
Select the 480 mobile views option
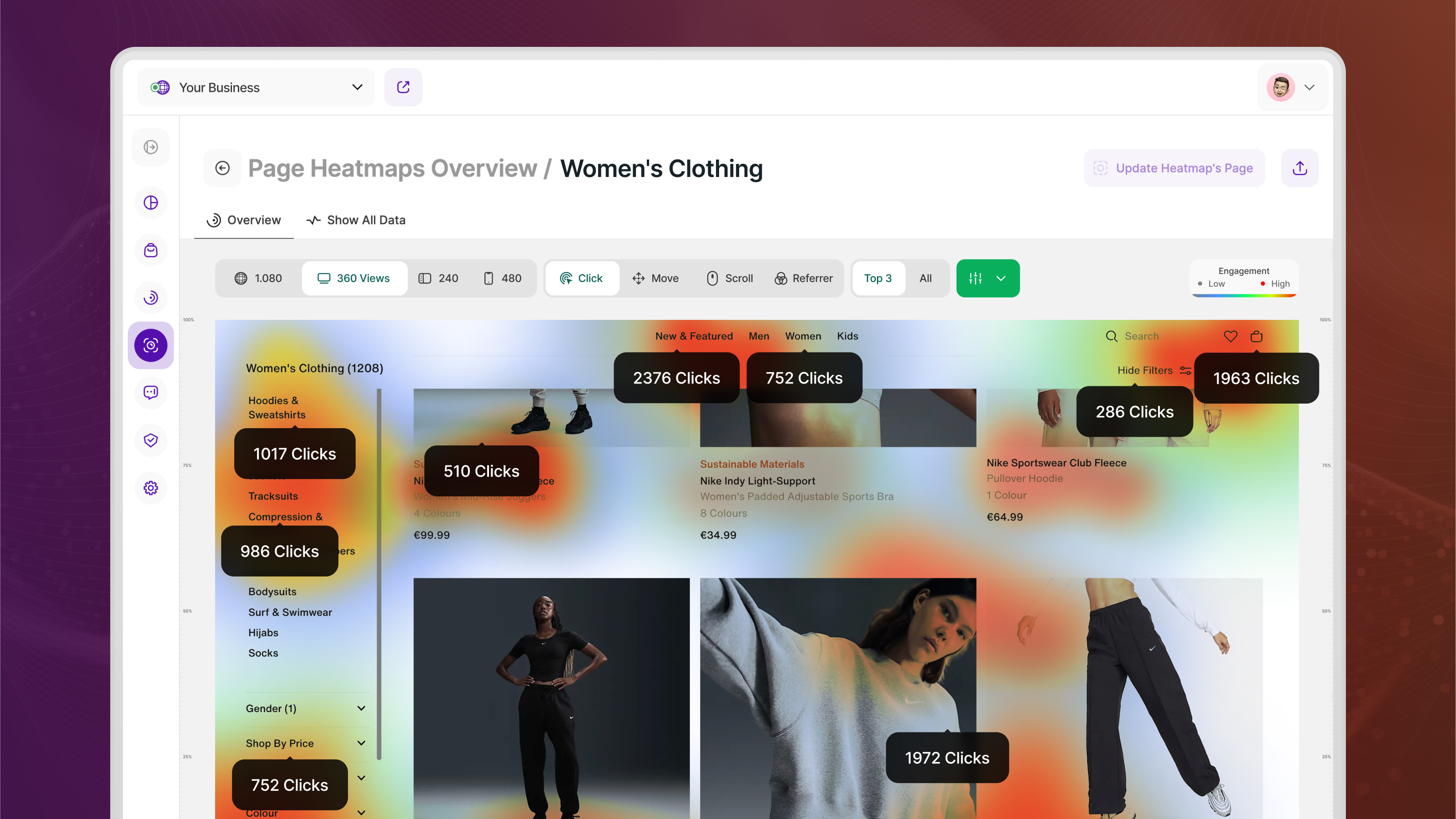click(x=503, y=278)
